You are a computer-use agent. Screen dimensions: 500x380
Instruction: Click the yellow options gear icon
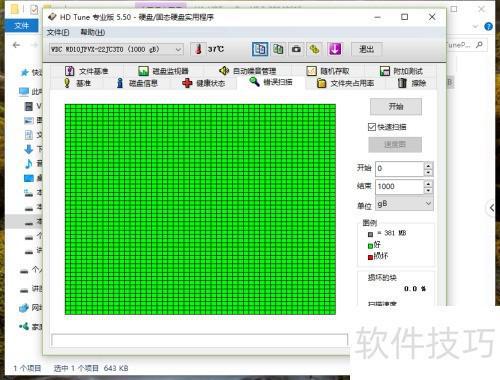(x=314, y=49)
